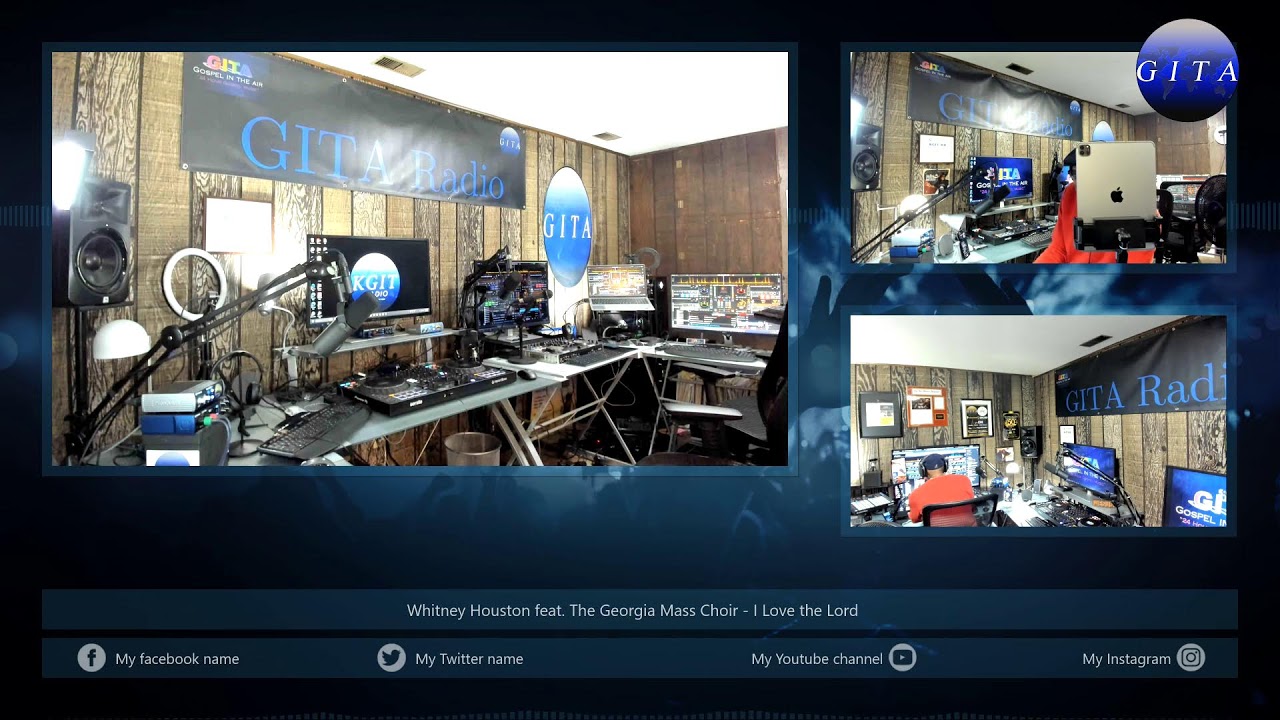The height and width of the screenshot is (720, 1280).
Task: Click the bottom-right camera feed with seated host
Action: click(x=1038, y=421)
